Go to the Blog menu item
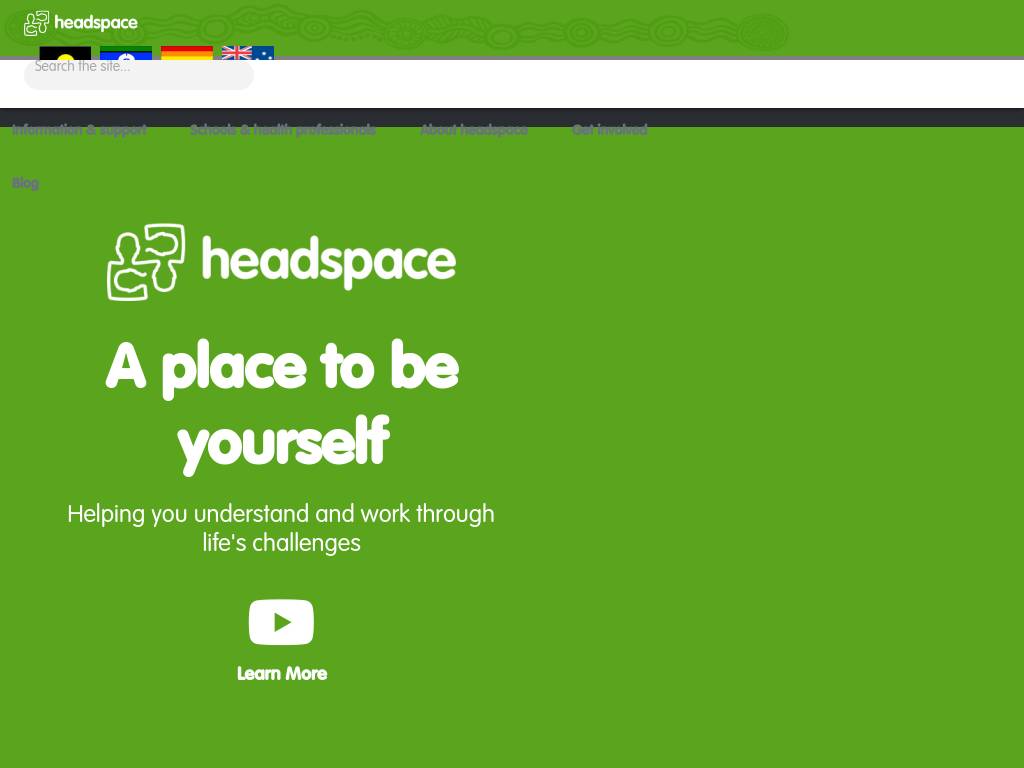The height and width of the screenshot is (768, 1024). pos(25,183)
